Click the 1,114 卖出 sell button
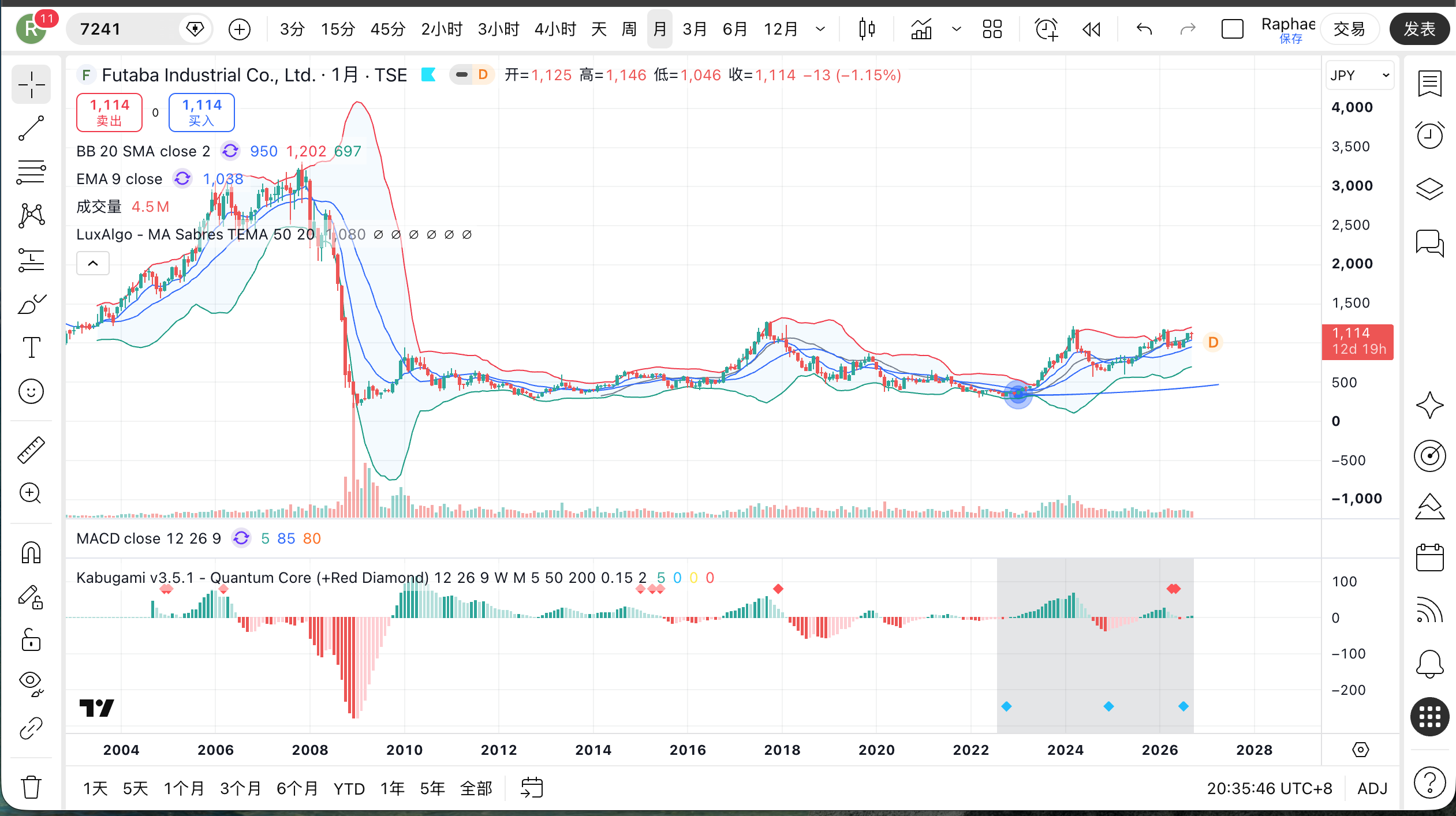This screenshot has height=816, width=1456. pyautogui.click(x=110, y=113)
